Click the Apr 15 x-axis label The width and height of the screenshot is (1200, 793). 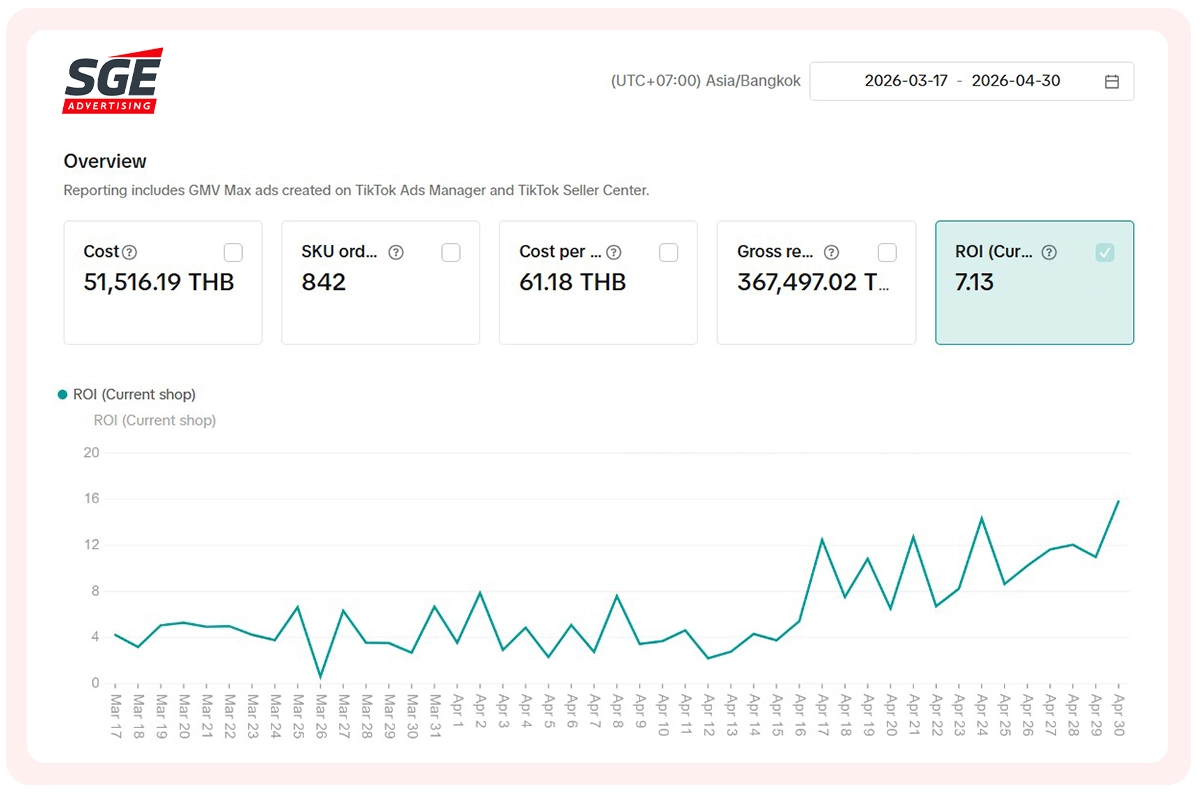pos(776,714)
